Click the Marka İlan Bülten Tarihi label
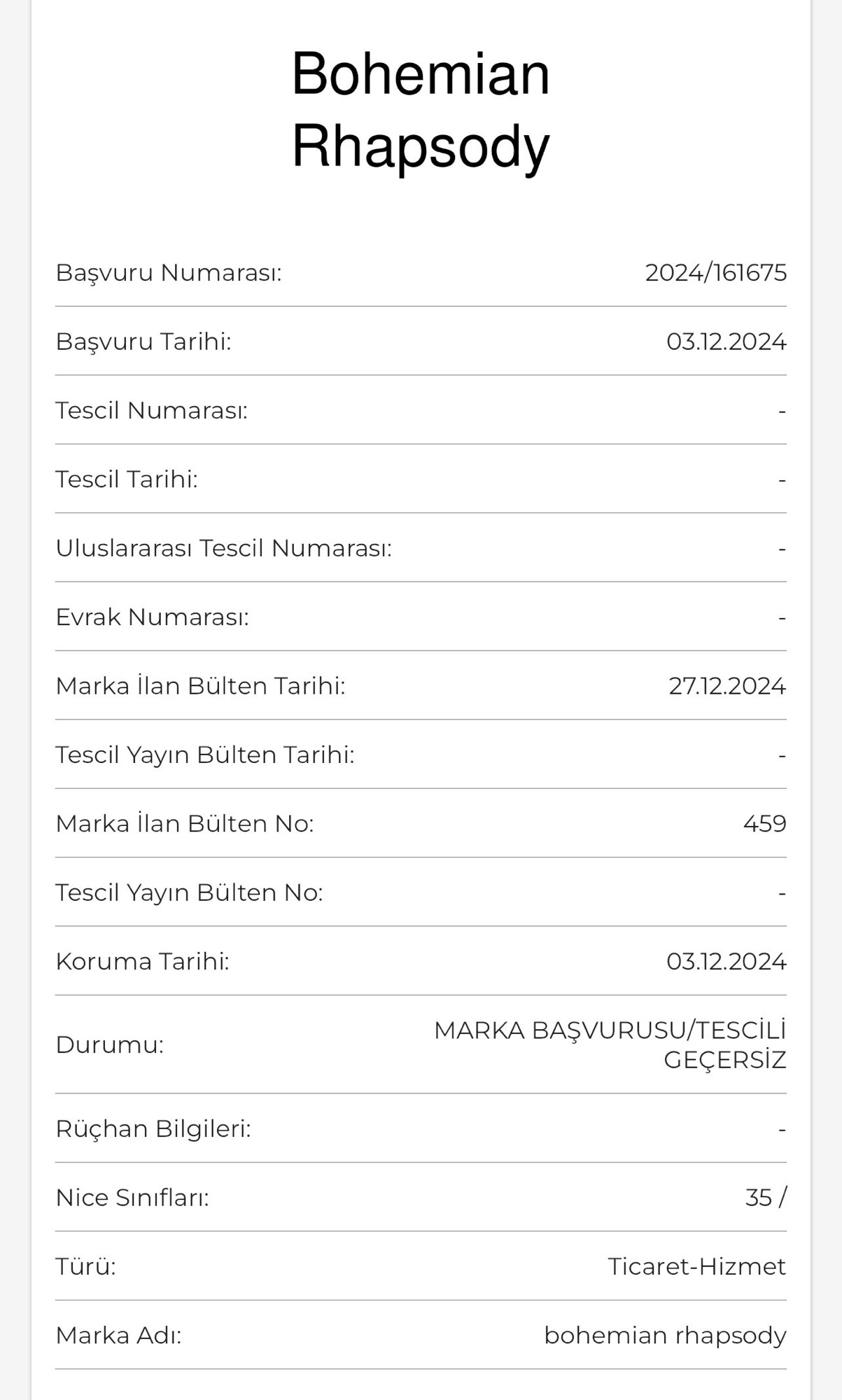Image resolution: width=842 pixels, height=1400 pixels. click(x=201, y=686)
